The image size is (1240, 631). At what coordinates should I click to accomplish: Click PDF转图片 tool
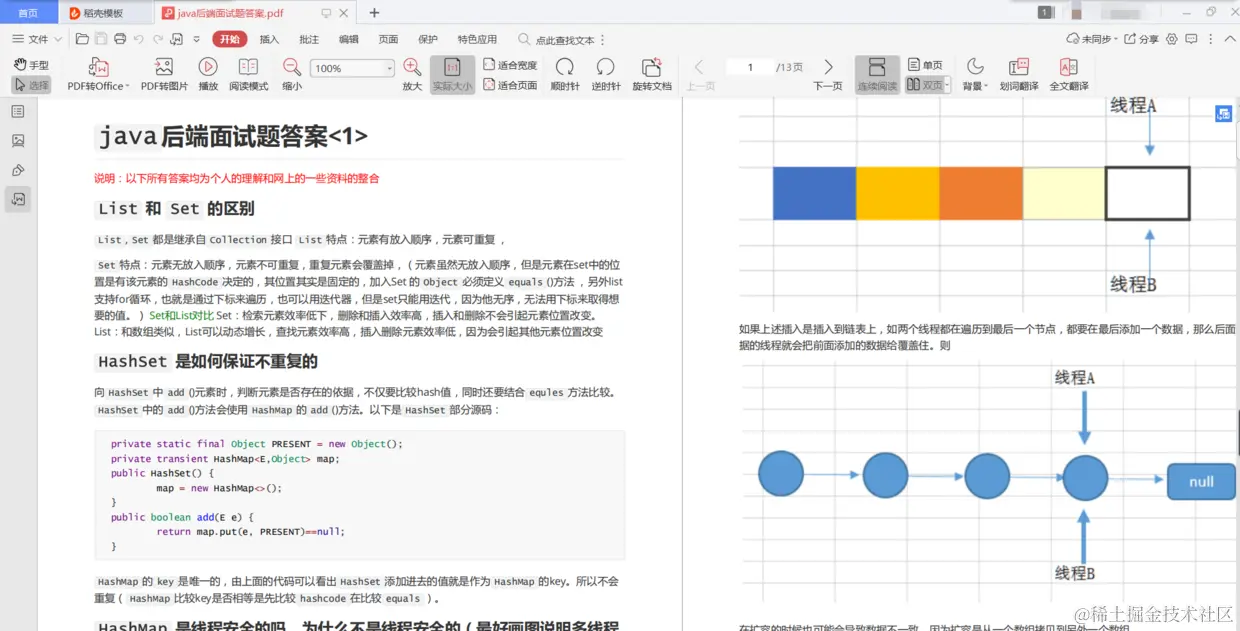click(164, 75)
